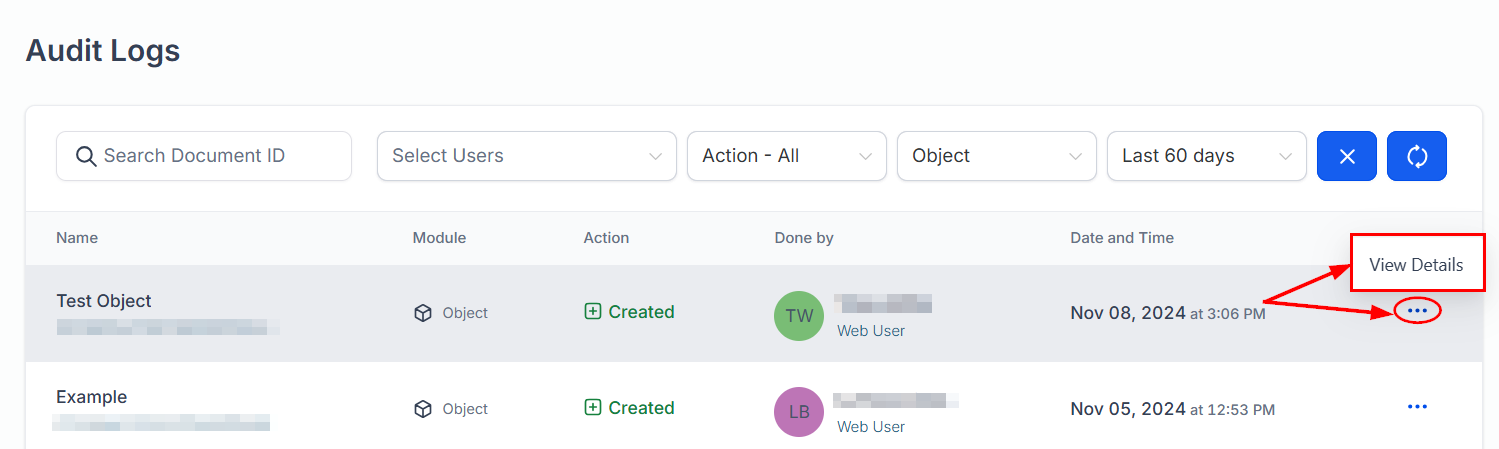Screen dimensions: 1499x449
Task: Click the Name column header
Action: pos(77,238)
